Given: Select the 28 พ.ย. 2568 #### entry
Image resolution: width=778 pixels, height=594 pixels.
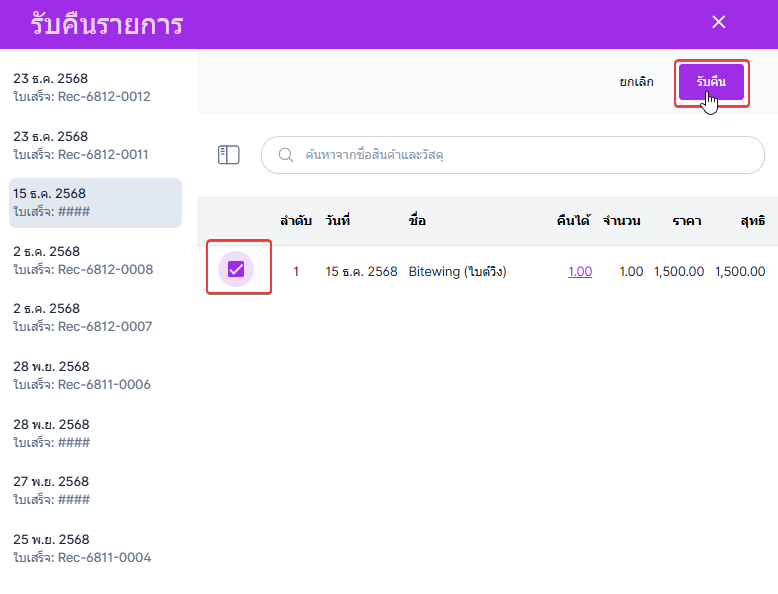Looking at the screenshot, I should 95,433.
